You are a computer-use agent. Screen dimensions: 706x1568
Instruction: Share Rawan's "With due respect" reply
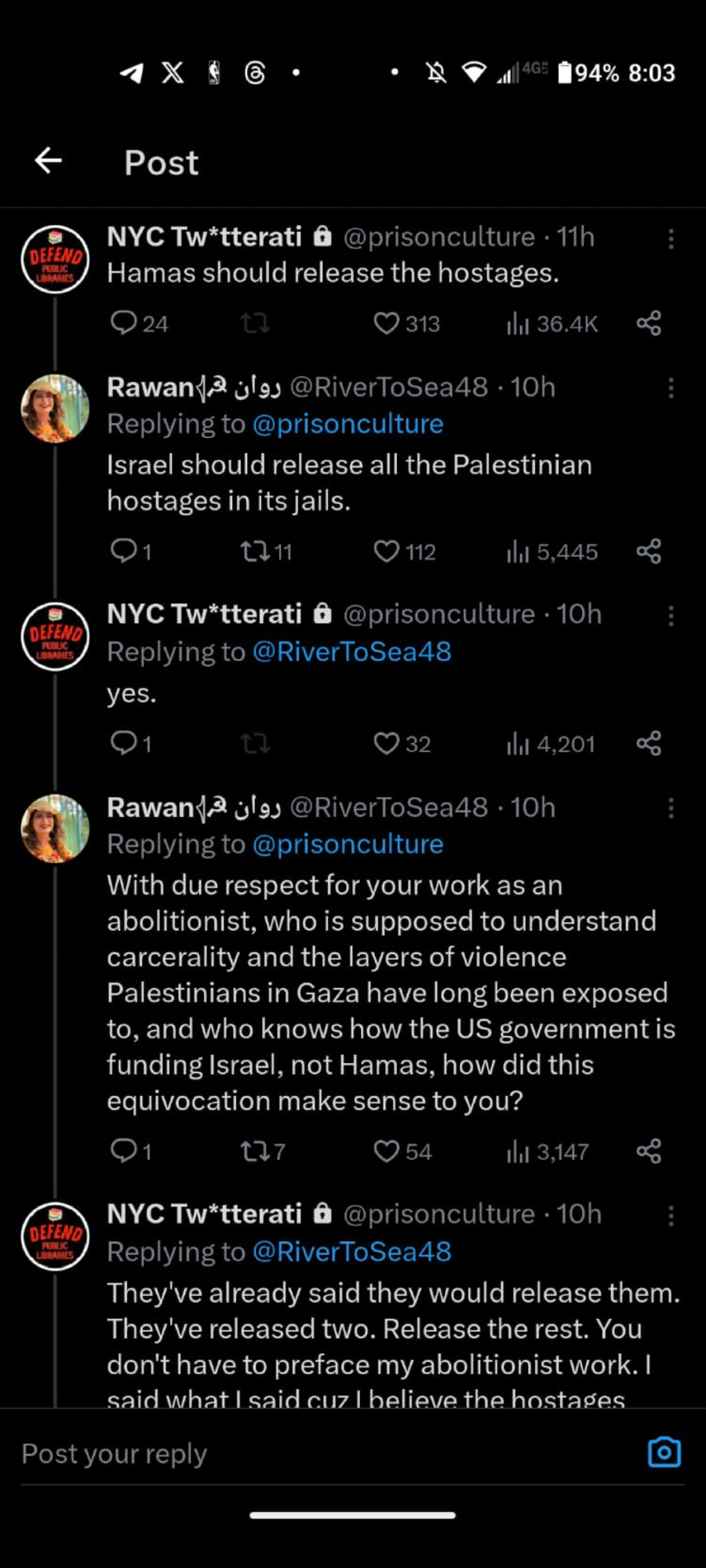pos(649,1151)
